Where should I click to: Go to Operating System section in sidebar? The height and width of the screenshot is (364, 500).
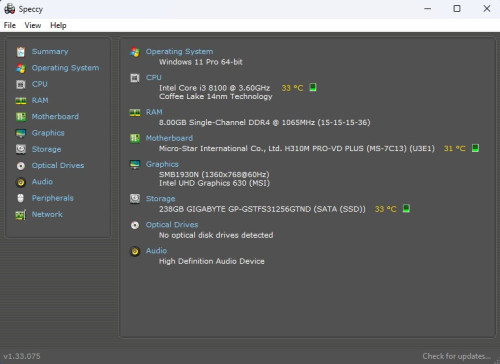coord(65,68)
